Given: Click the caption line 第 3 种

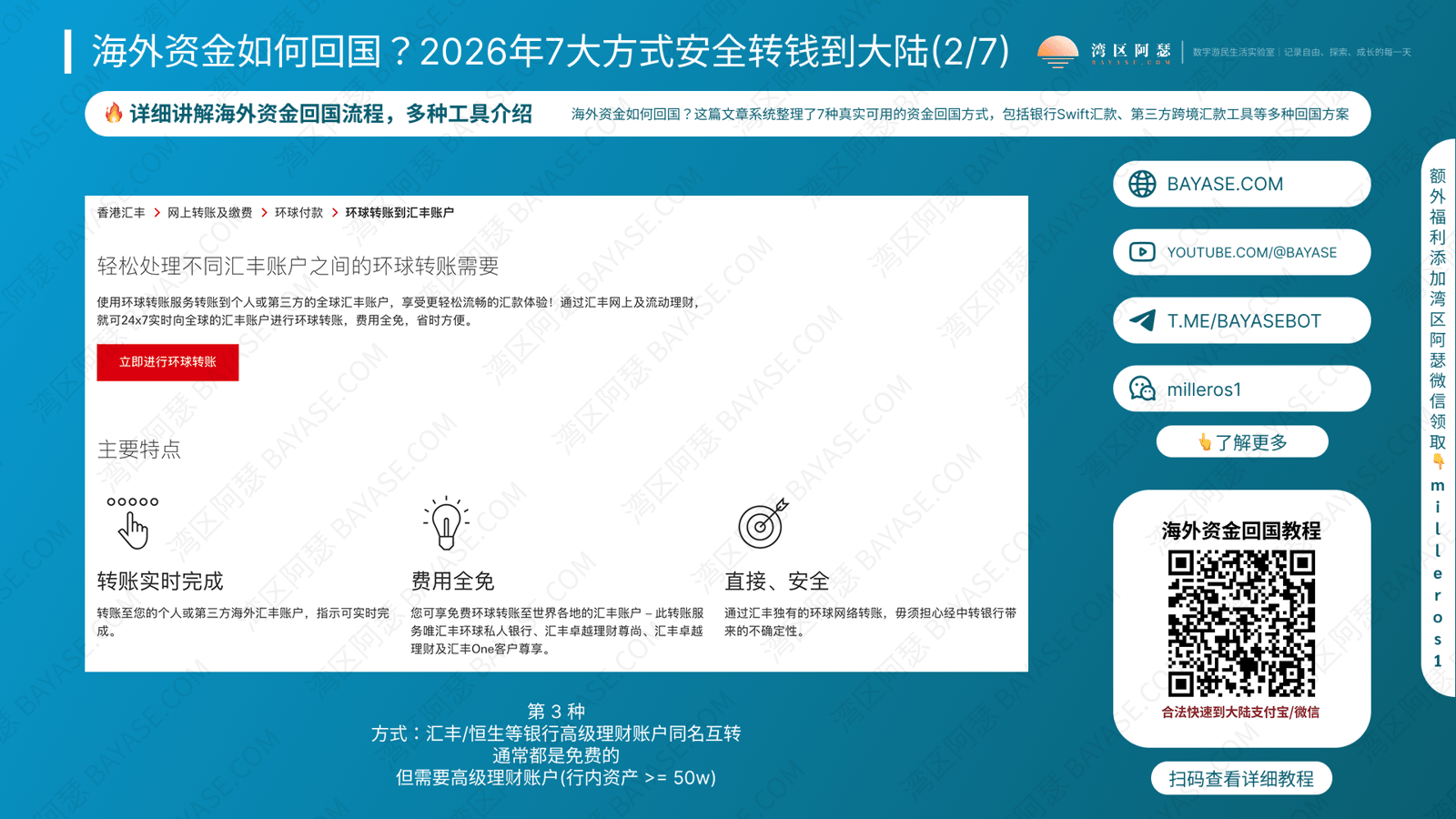Looking at the screenshot, I should point(556,712).
